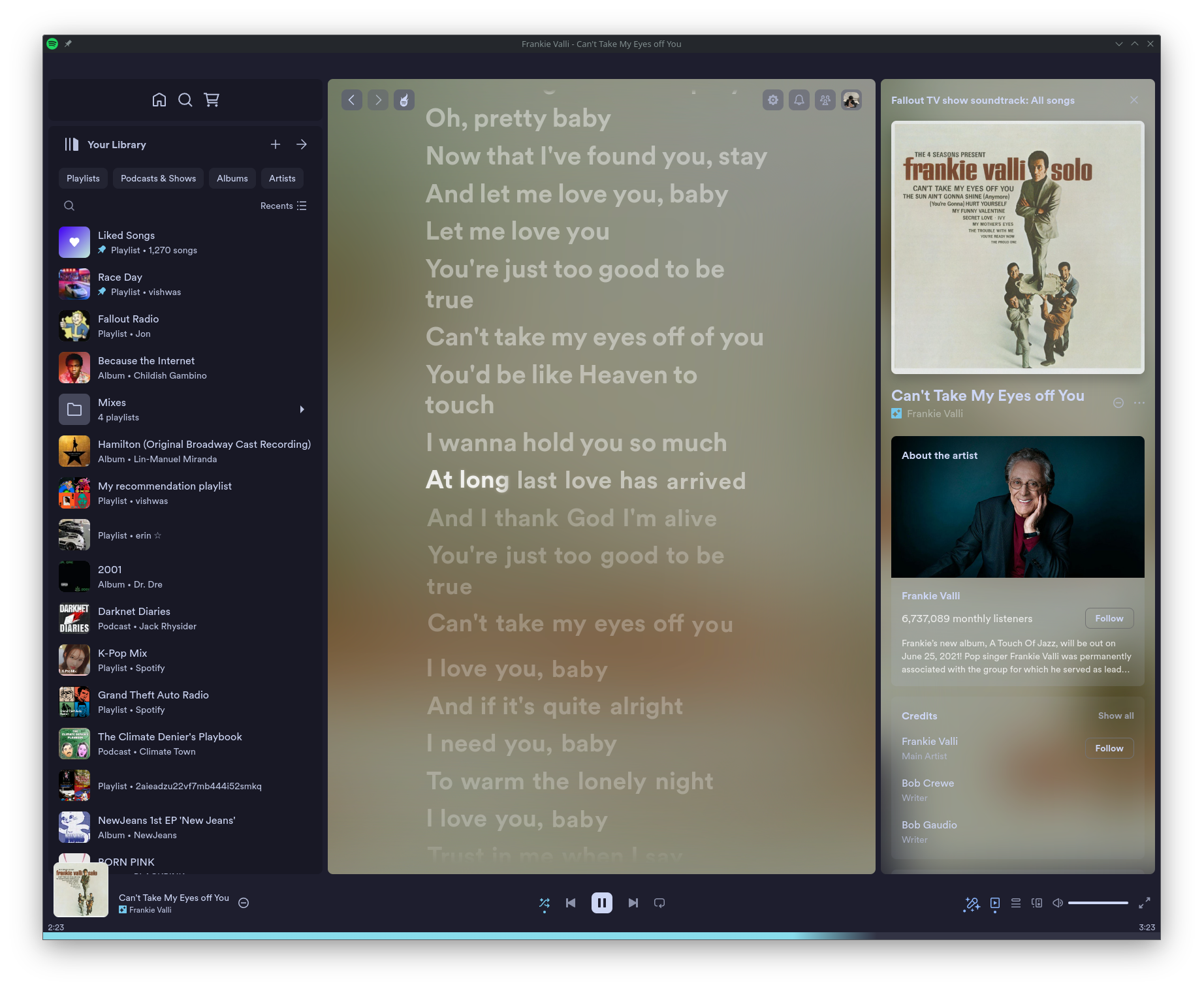Toggle smart shuffle
1204x991 pixels.
[x=545, y=903]
